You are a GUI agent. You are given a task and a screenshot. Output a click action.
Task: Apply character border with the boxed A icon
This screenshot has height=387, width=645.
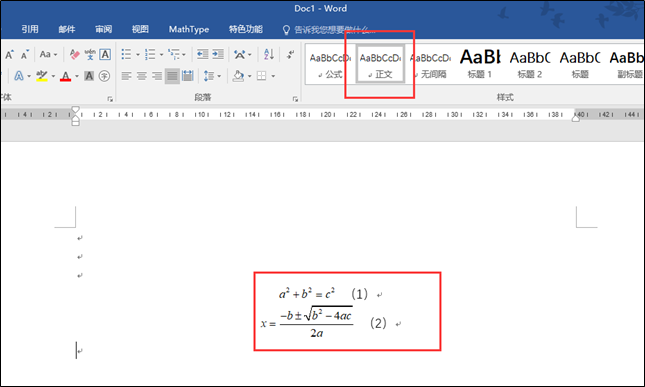pyautogui.click(x=105, y=54)
